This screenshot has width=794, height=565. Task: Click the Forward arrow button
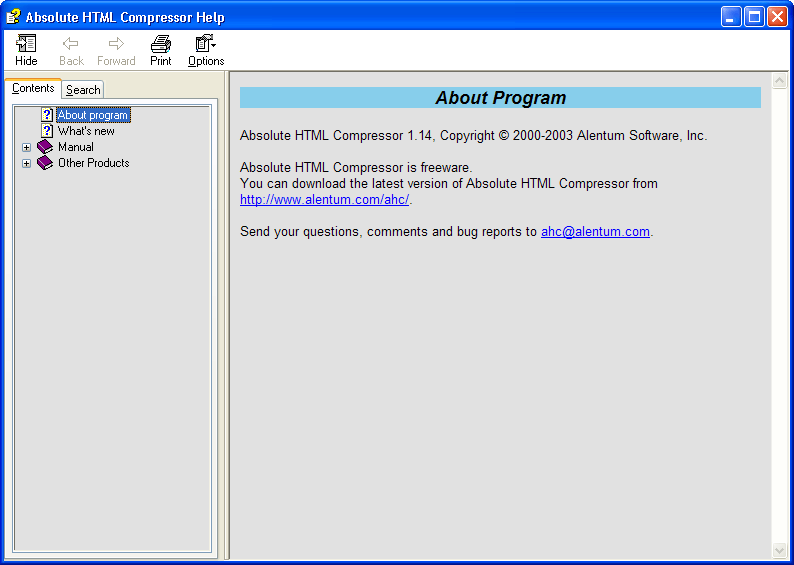click(116, 50)
